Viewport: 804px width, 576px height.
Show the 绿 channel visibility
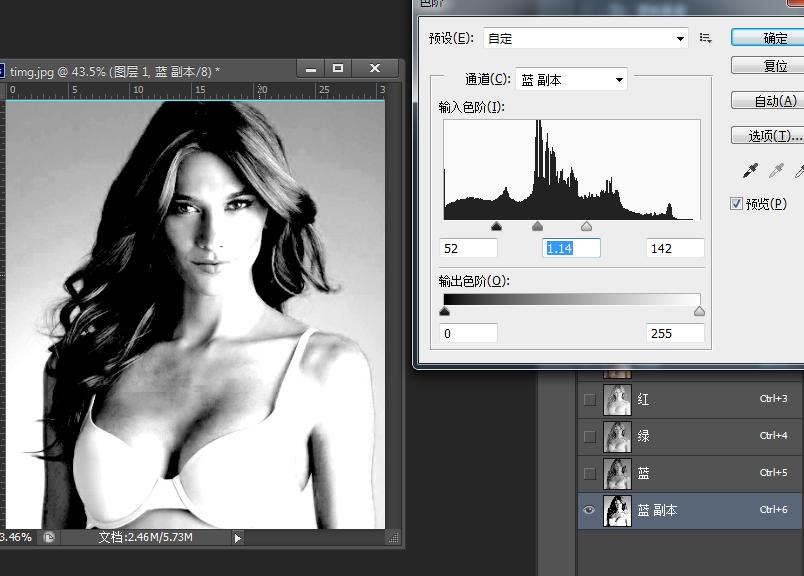[x=588, y=436]
